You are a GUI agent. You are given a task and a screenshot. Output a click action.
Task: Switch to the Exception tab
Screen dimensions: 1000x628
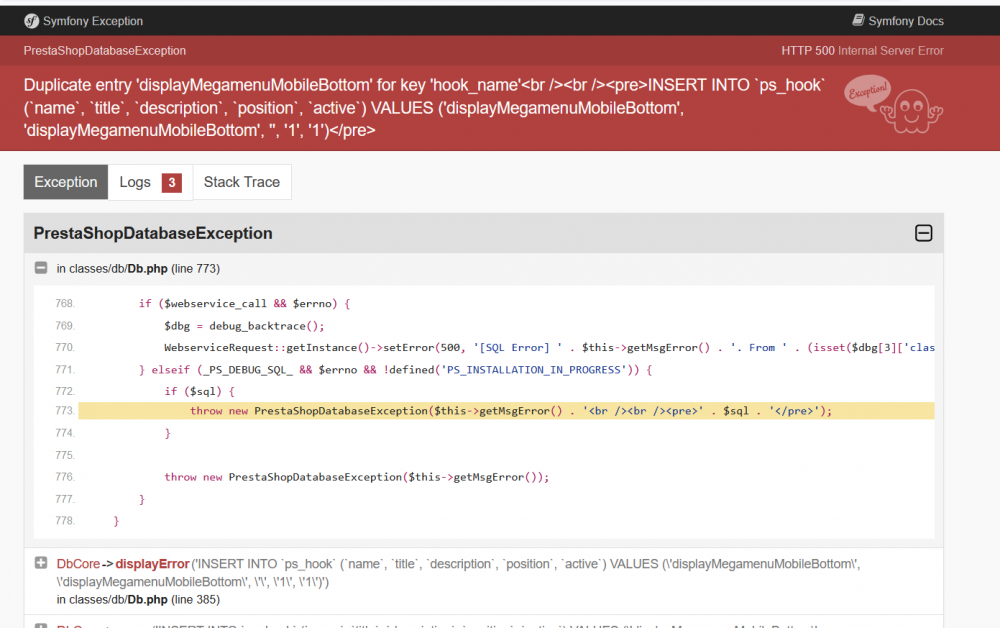pyautogui.click(x=66, y=182)
